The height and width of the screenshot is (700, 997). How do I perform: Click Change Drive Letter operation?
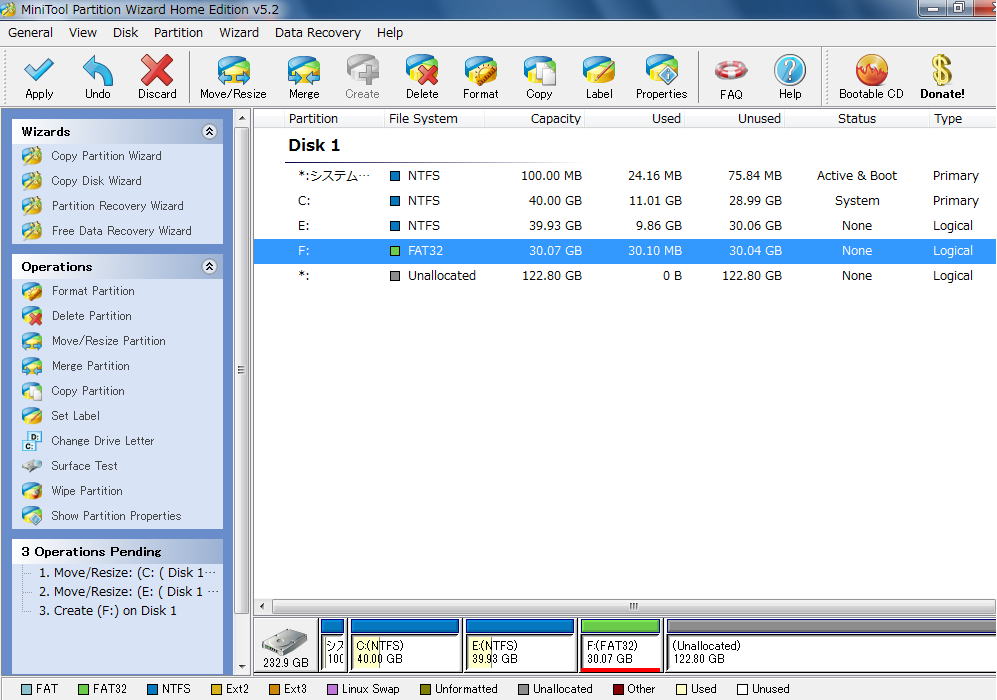click(x=102, y=441)
